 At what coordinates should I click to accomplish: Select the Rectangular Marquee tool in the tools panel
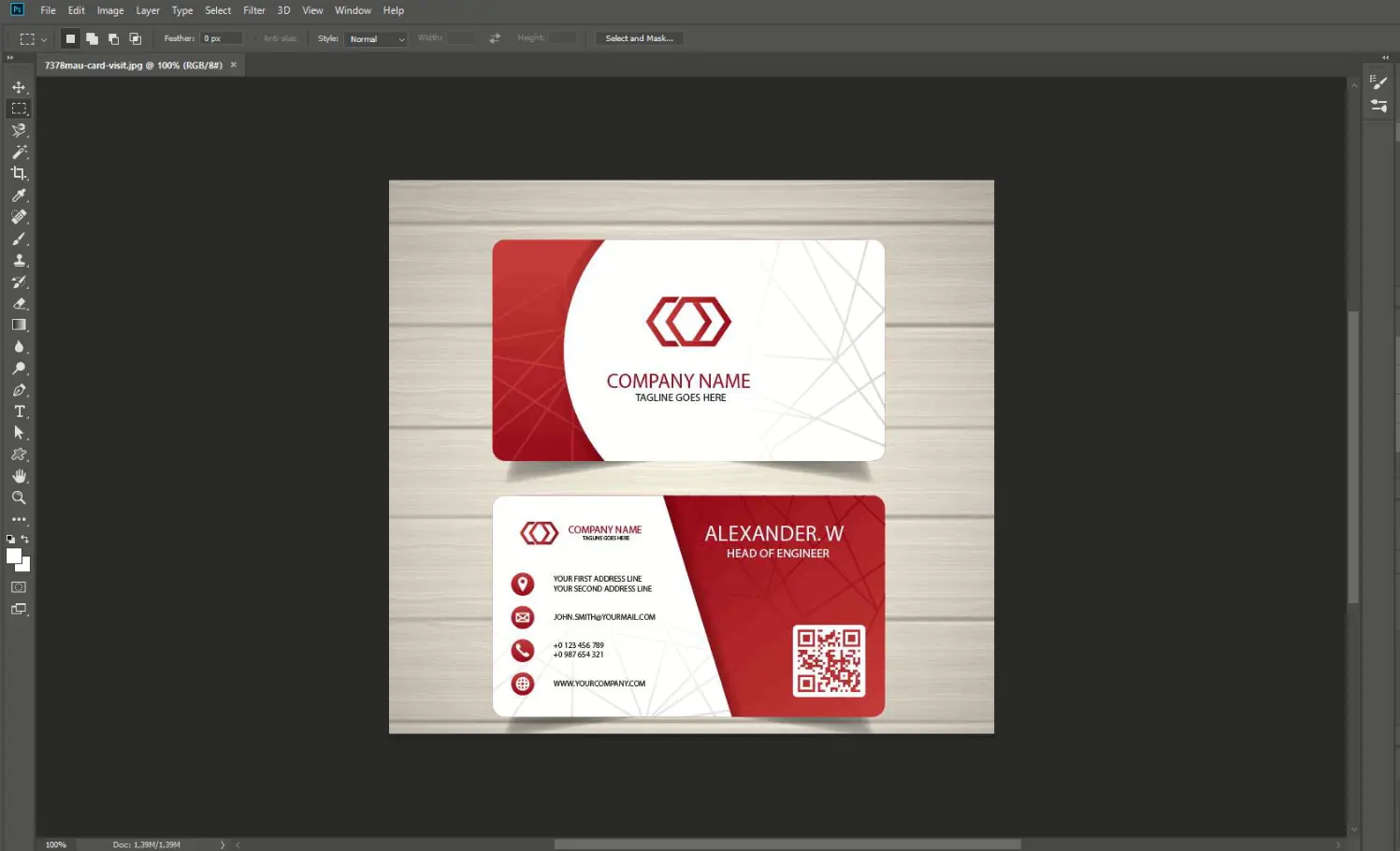pyautogui.click(x=19, y=108)
